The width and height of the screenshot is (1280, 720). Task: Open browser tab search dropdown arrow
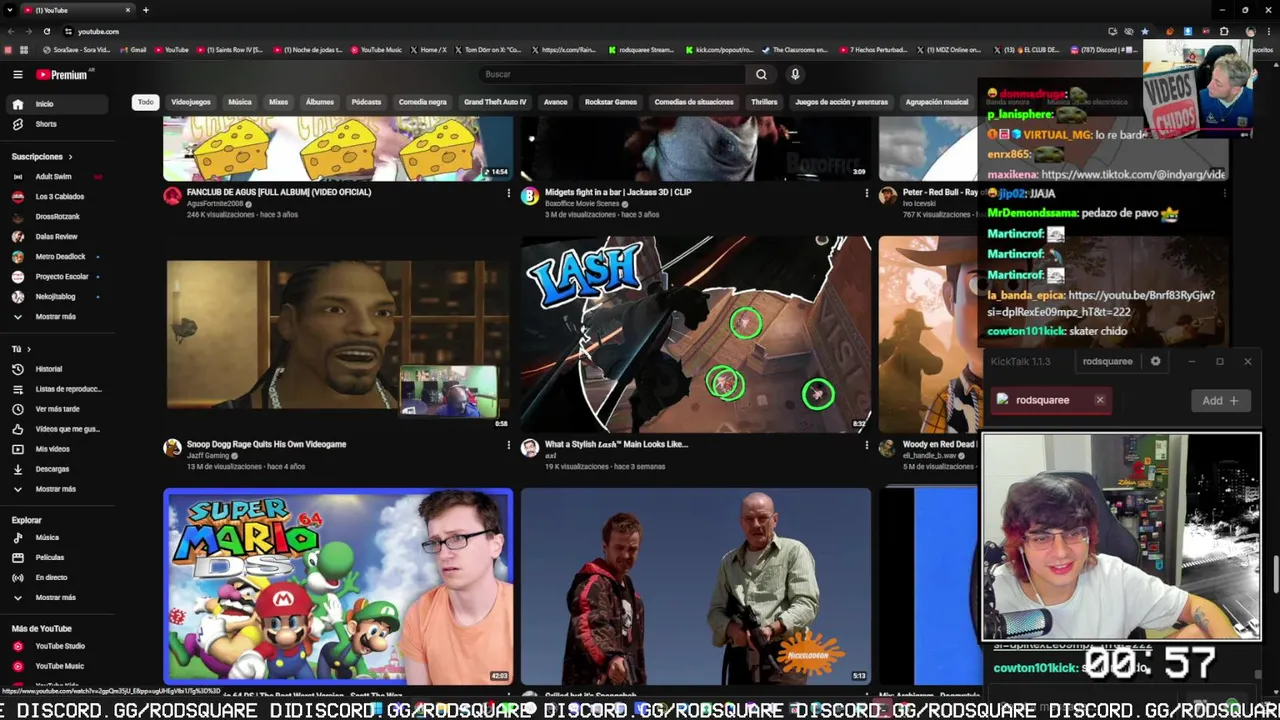9,10
